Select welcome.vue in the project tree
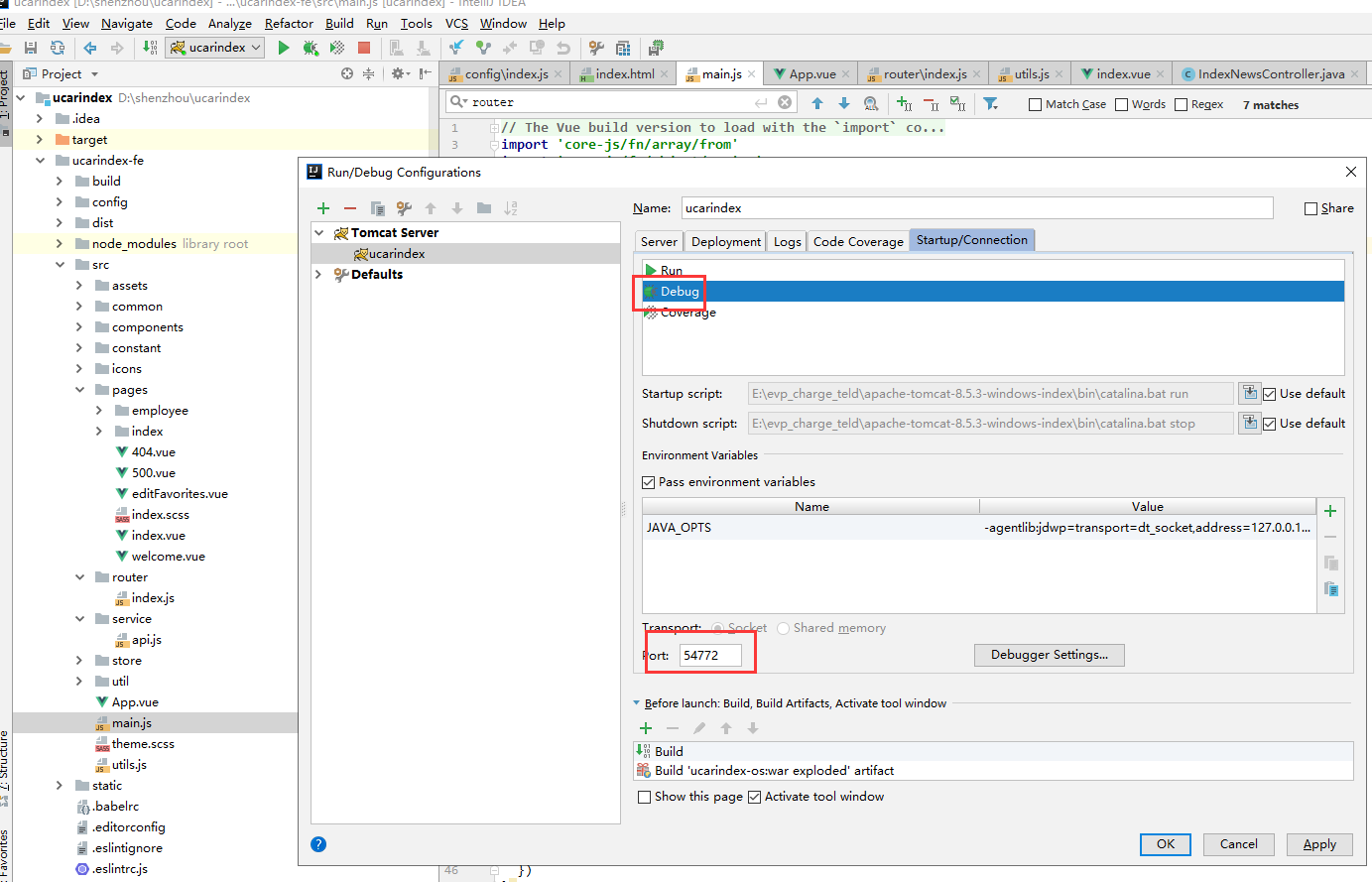Image resolution: width=1372 pixels, height=882 pixels. [168, 557]
